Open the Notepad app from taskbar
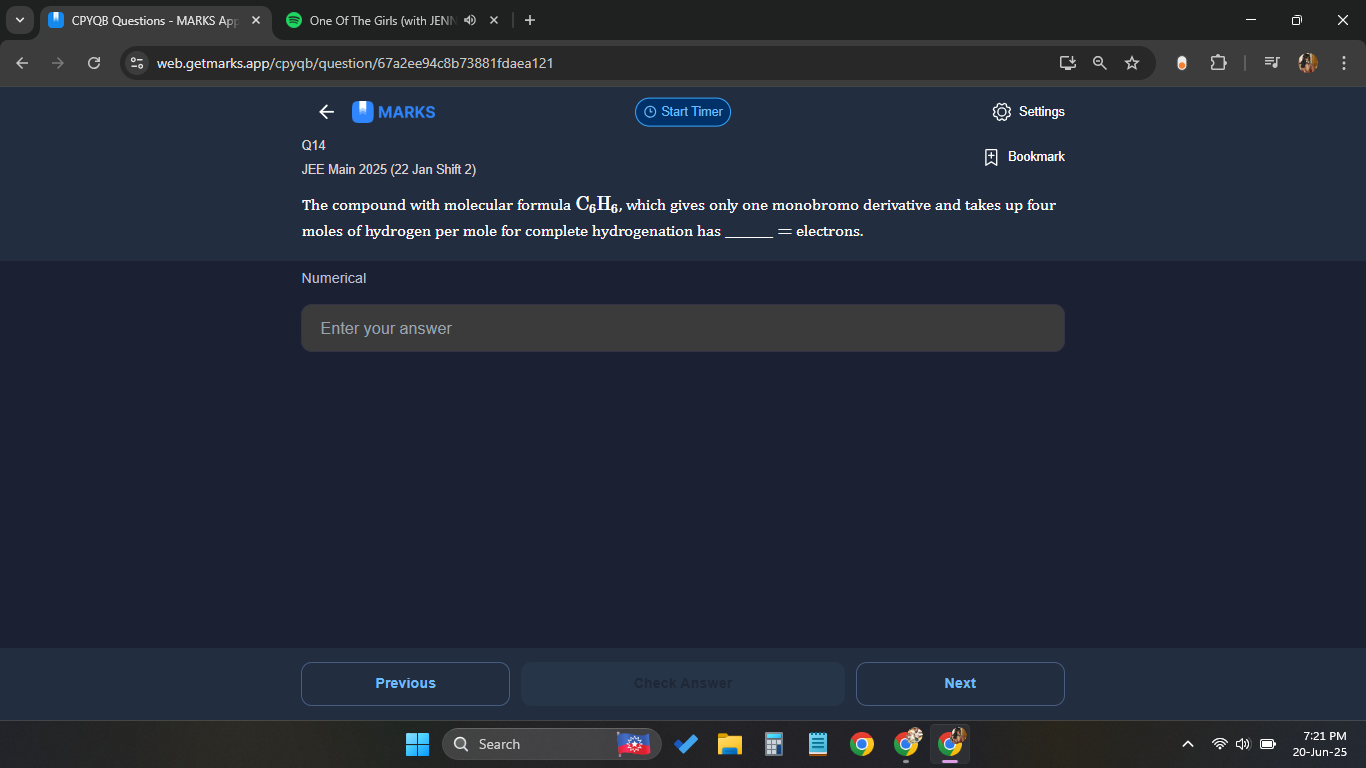This screenshot has width=1366, height=768. tap(818, 744)
